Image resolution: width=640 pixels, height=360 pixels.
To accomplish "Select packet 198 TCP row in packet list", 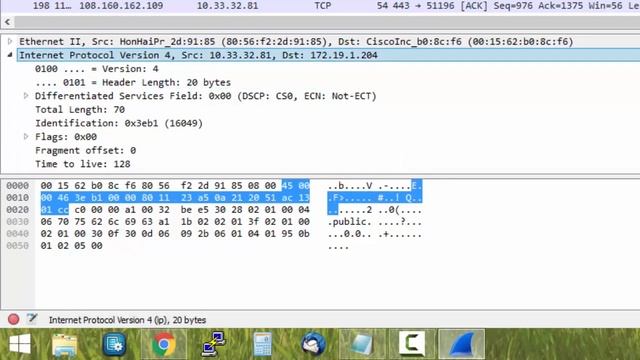I will (320, 6).
